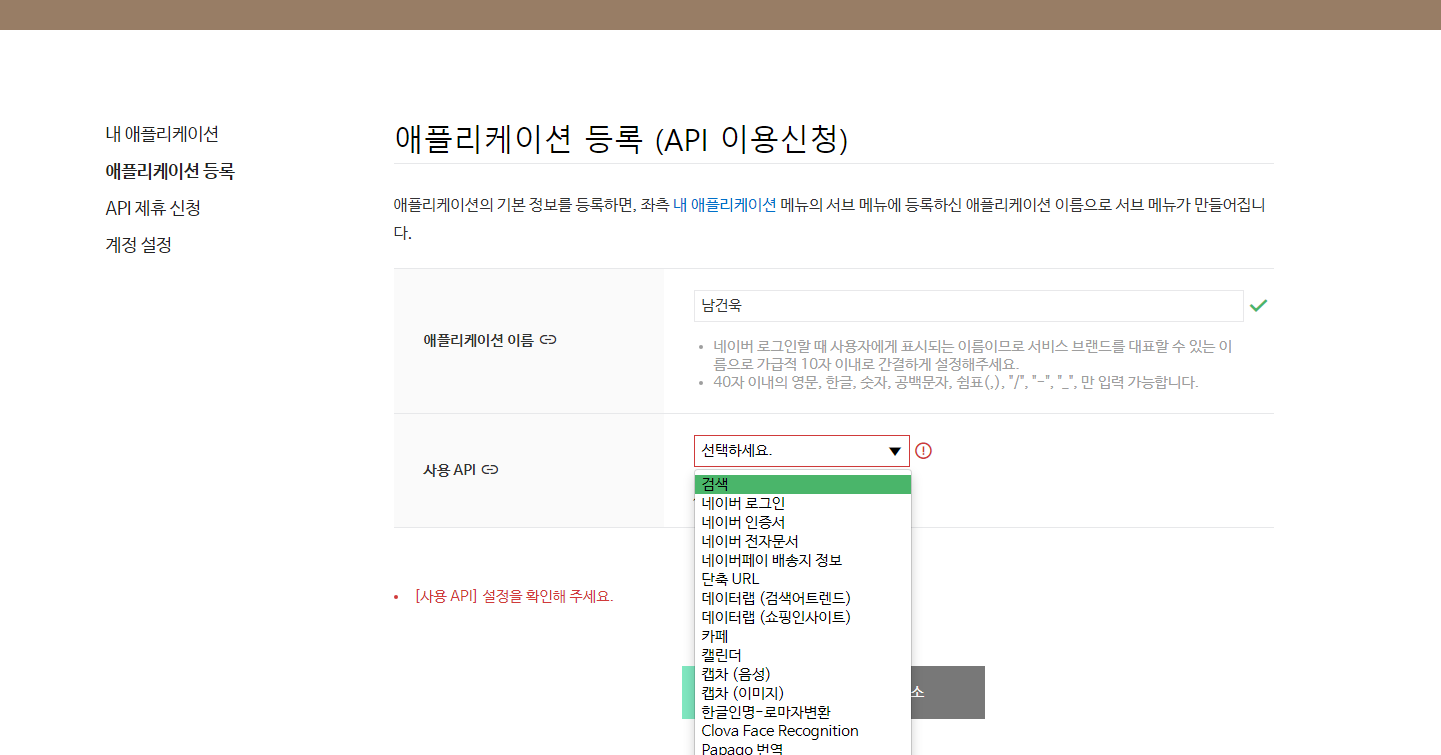Viewport: 1441px width, 755px height.
Task: Pick 네이버 인증서 in the dropdown list
Action: pyautogui.click(x=803, y=522)
